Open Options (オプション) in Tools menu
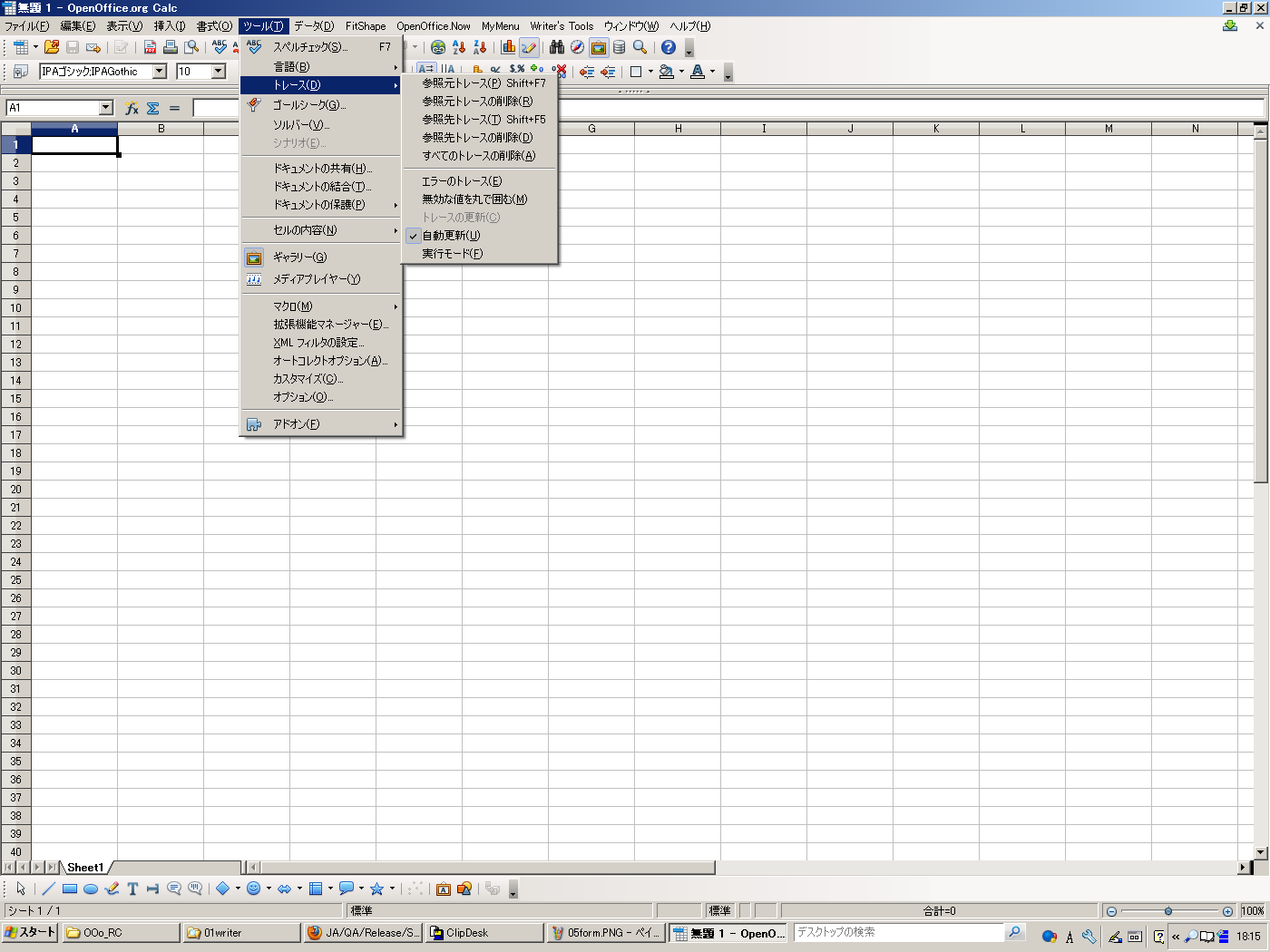Viewport: 1270px width, 952px height. coord(321,397)
